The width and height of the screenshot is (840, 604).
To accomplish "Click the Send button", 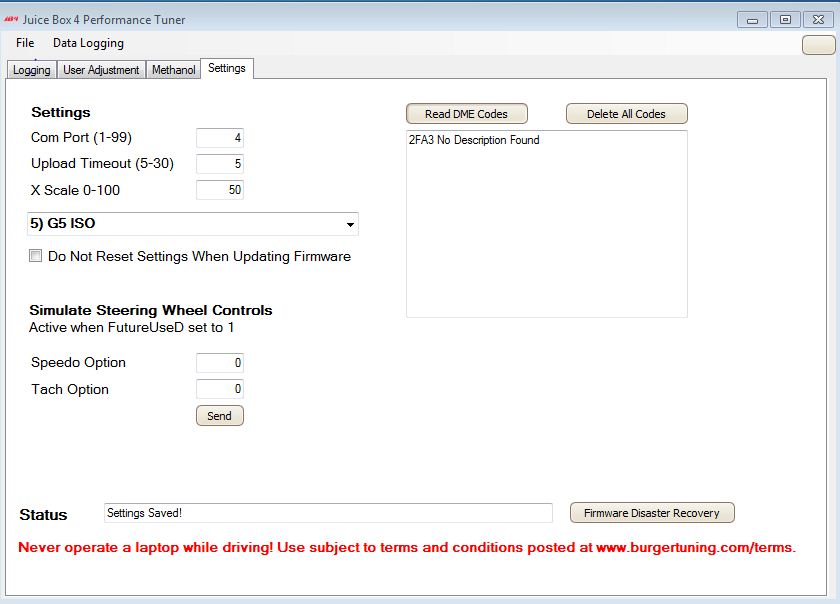I will [220, 416].
